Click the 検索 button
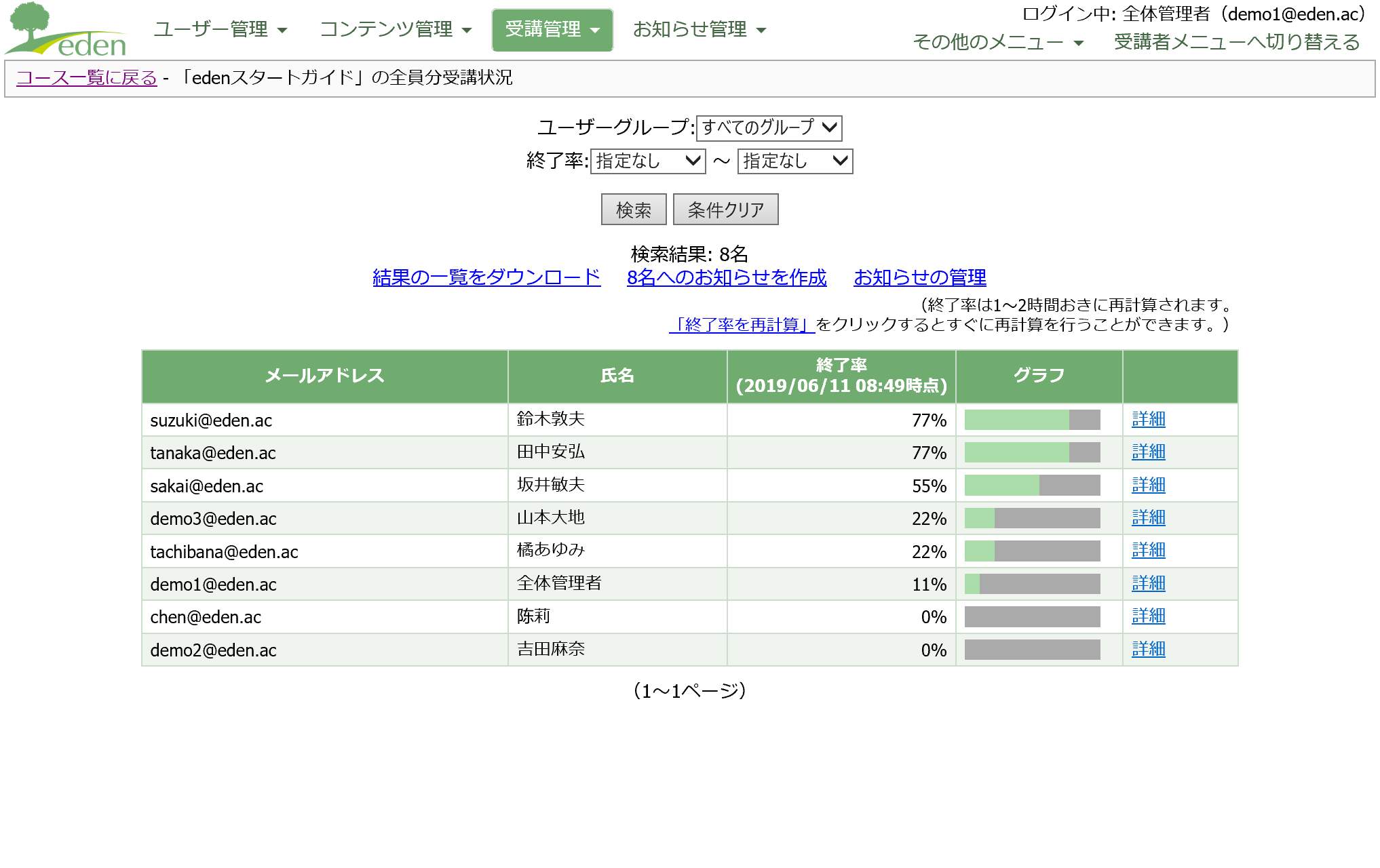This screenshot has height=868, width=1380. (x=634, y=210)
